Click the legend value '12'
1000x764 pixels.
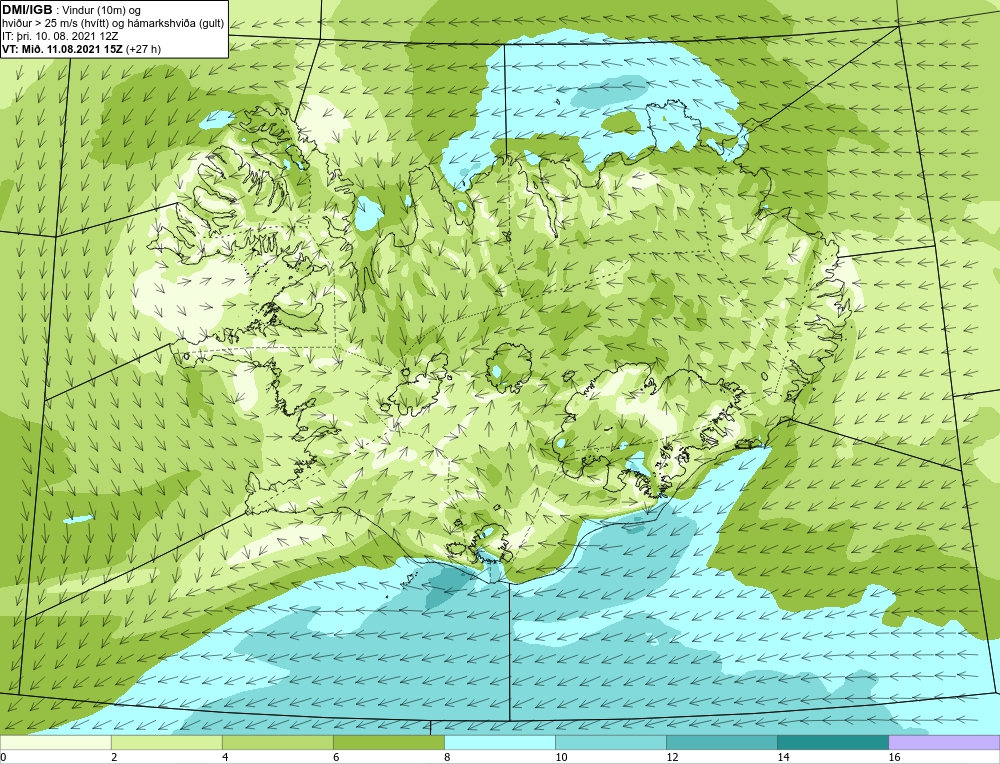672,757
